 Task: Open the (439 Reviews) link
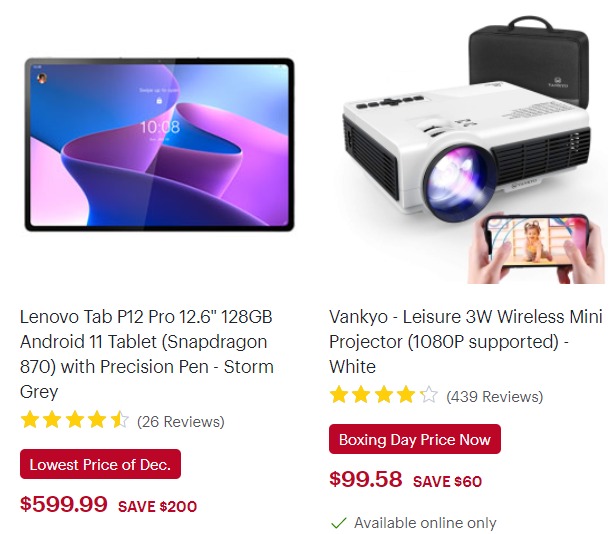[495, 396]
